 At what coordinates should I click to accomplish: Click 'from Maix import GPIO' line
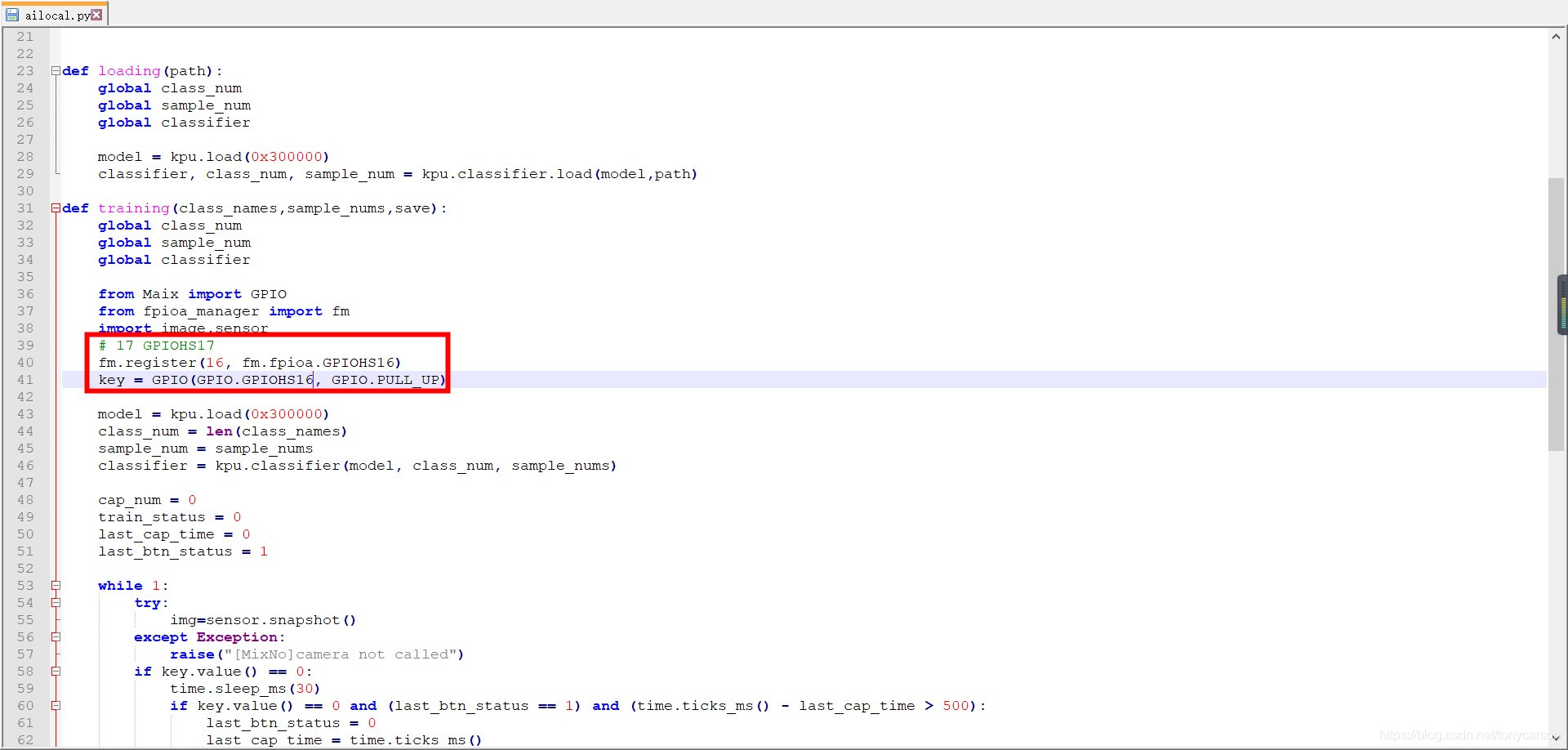tap(192, 294)
